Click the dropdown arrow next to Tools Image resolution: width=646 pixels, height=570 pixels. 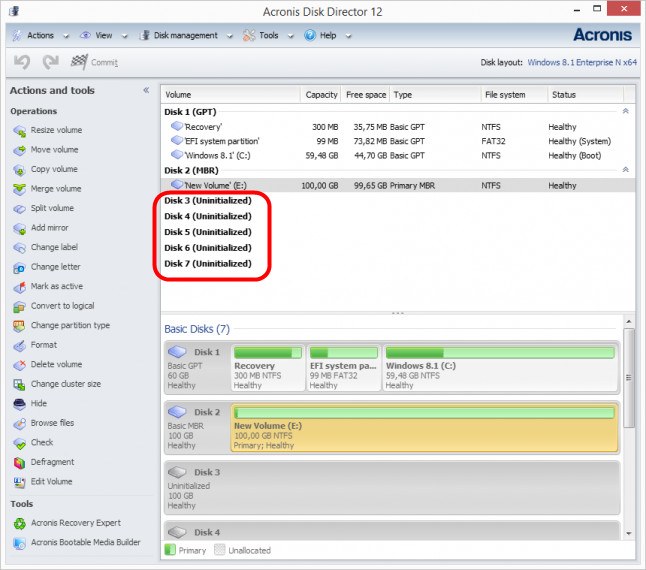(x=290, y=36)
